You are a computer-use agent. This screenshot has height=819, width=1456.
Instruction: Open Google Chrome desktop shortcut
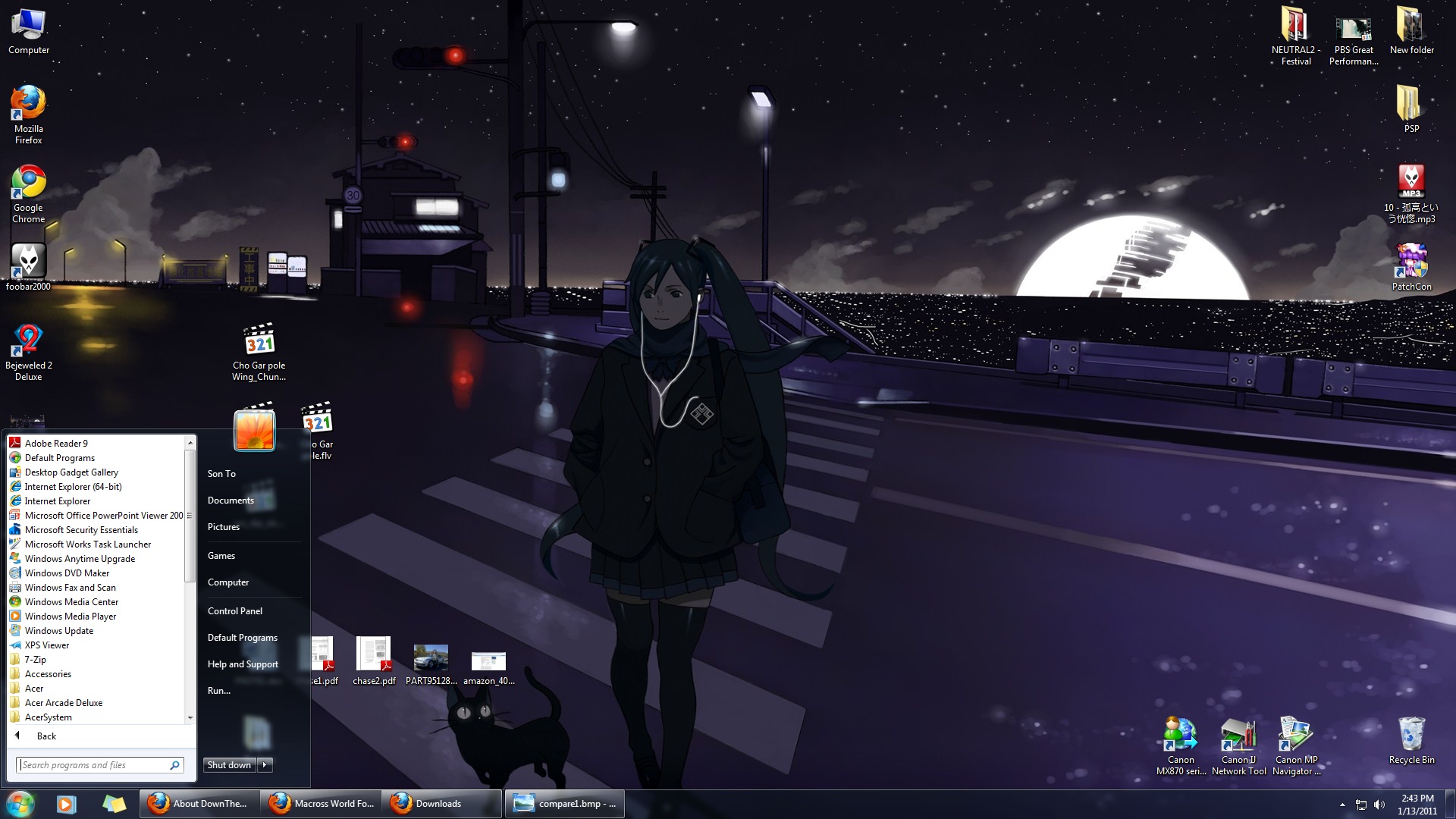click(29, 194)
